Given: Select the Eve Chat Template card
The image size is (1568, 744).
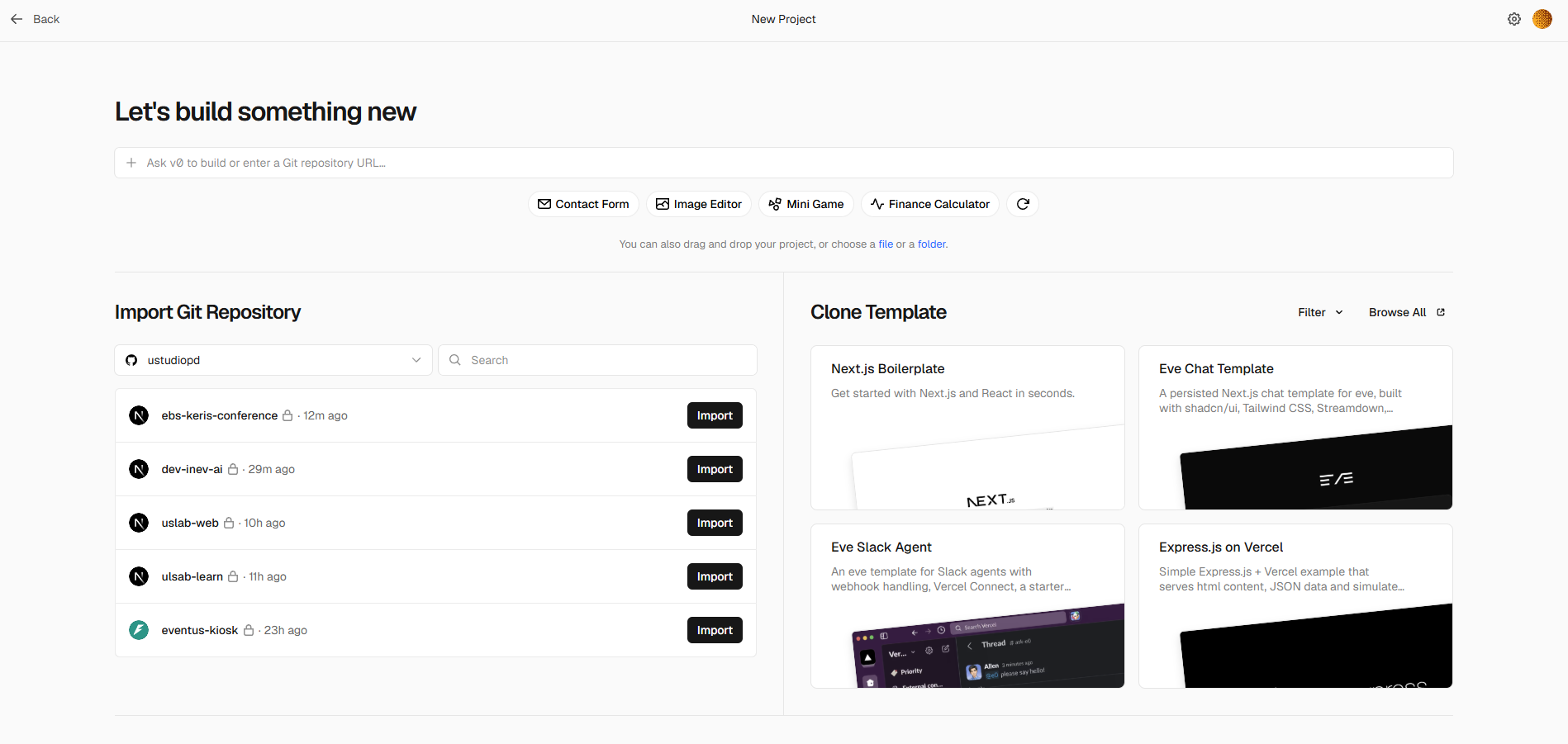Looking at the screenshot, I should [x=1295, y=428].
